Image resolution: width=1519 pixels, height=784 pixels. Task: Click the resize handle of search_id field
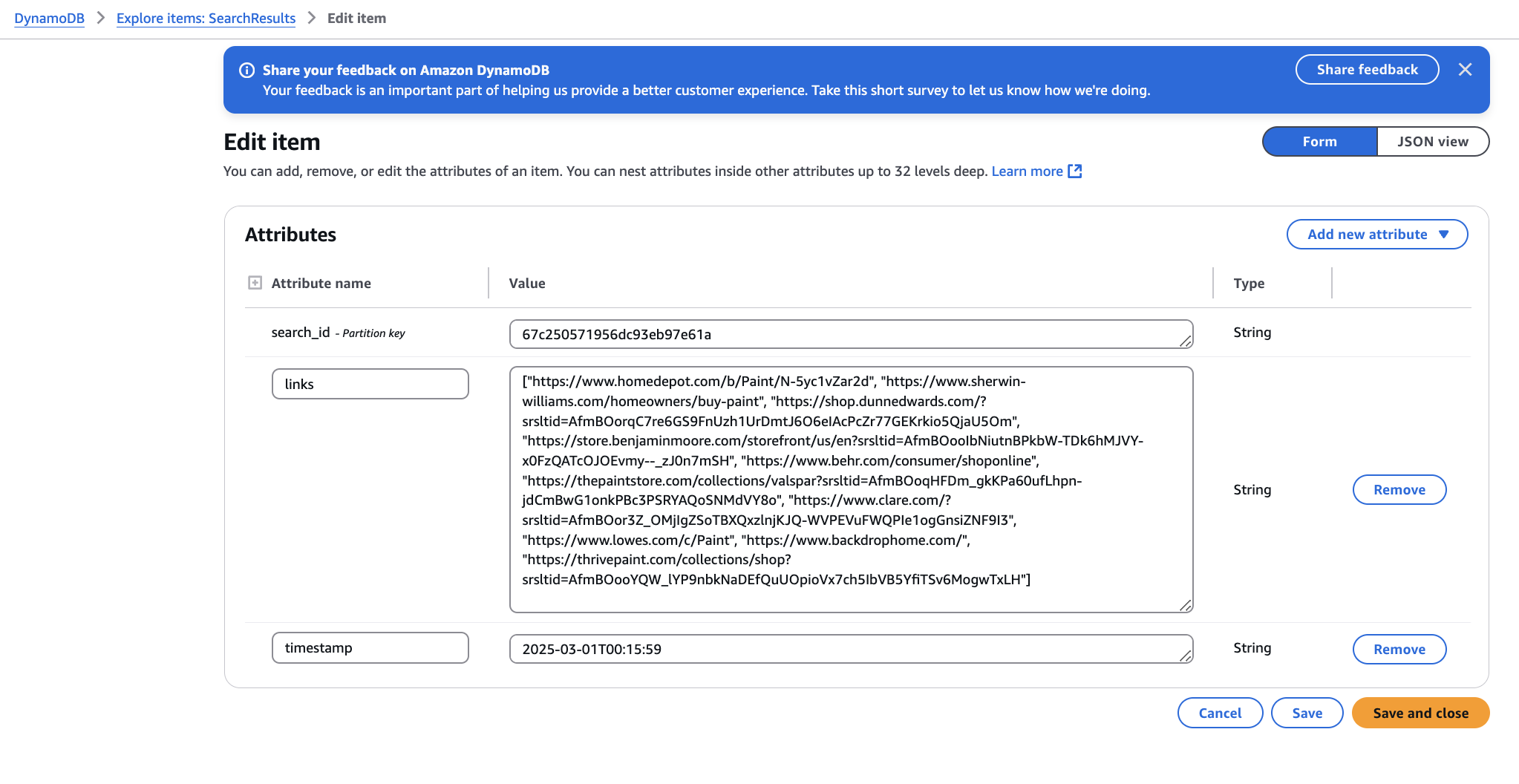click(1186, 342)
